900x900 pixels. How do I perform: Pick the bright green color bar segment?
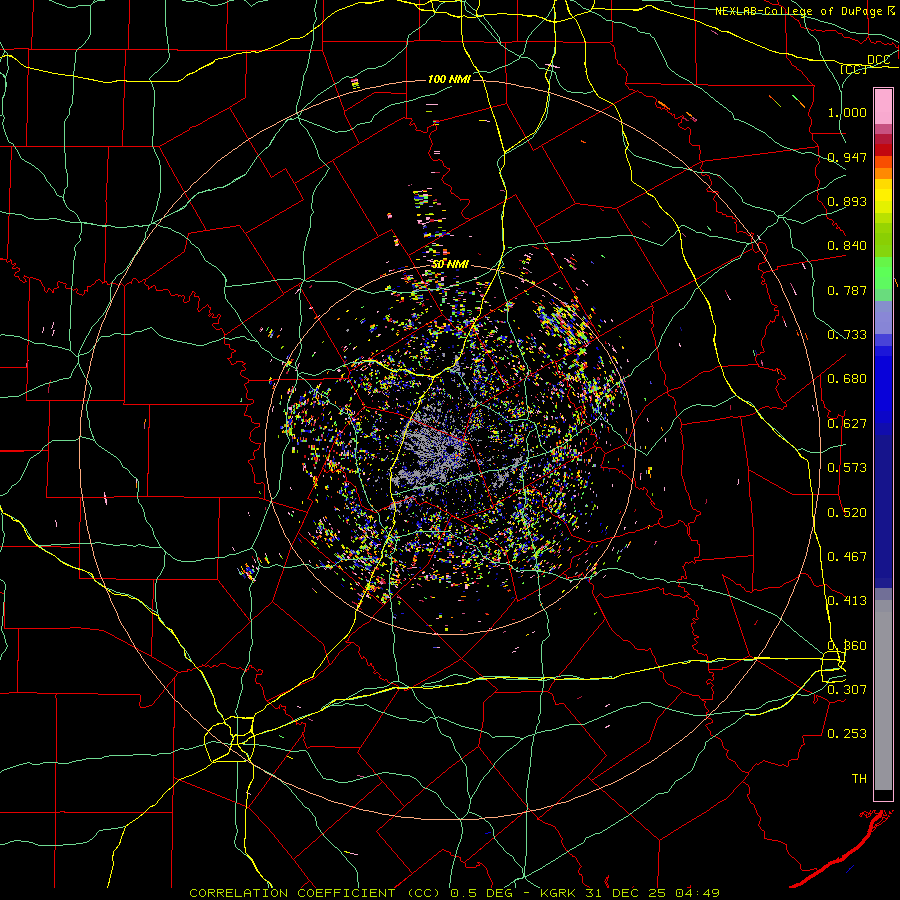click(883, 273)
